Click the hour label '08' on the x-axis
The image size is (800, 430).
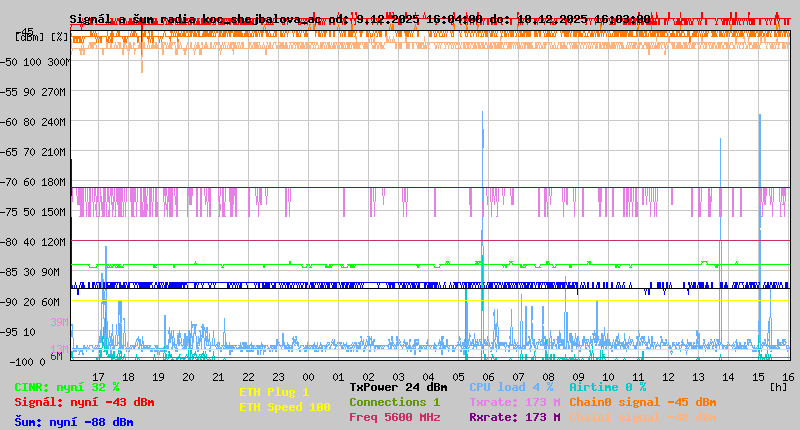pyautogui.click(x=548, y=377)
